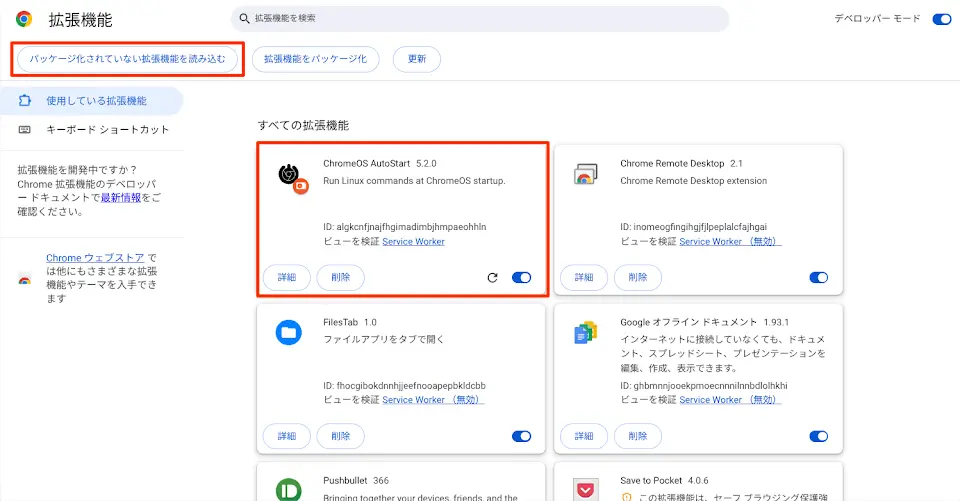This screenshot has height=501, width=960.
Task: Reload the ChromeOS AutoStart extension
Action: click(x=492, y=277)
